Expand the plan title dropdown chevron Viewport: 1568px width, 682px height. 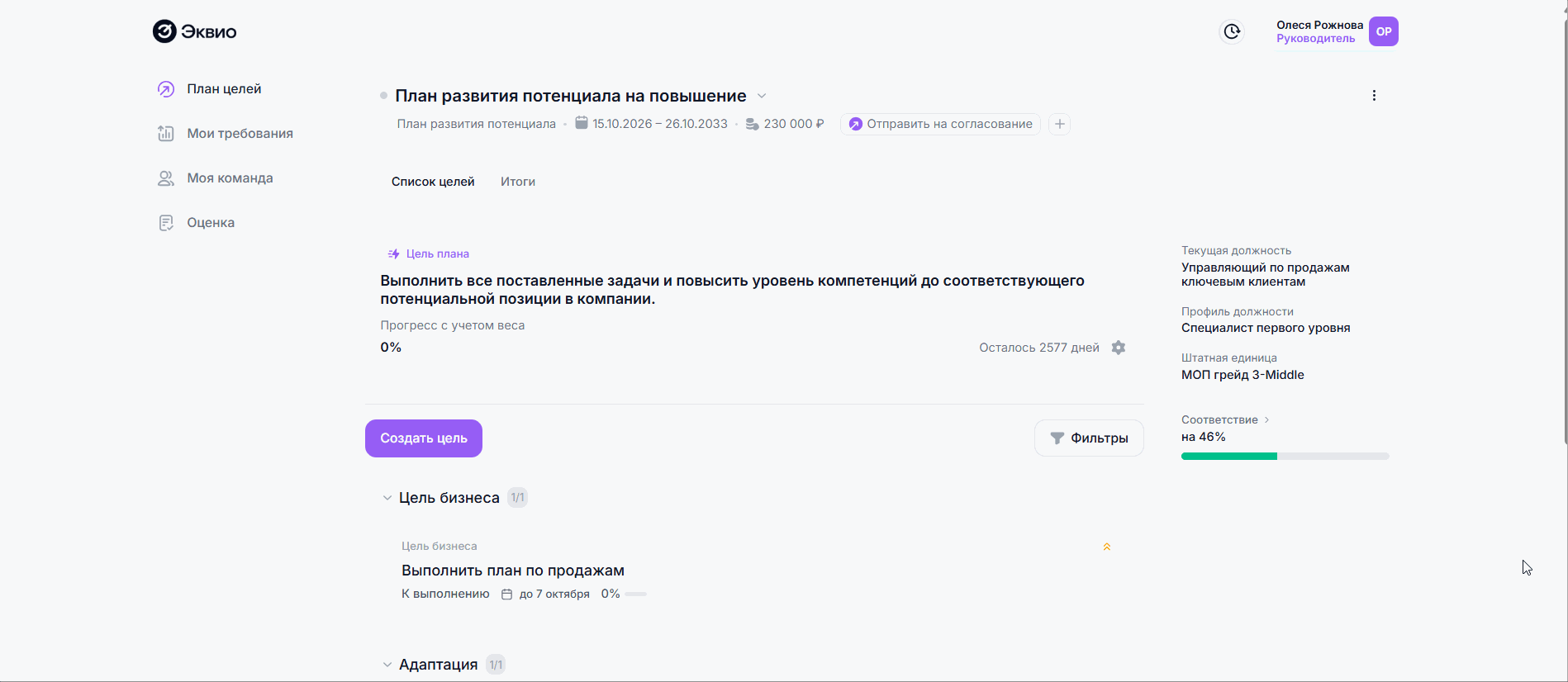(762, 96)
